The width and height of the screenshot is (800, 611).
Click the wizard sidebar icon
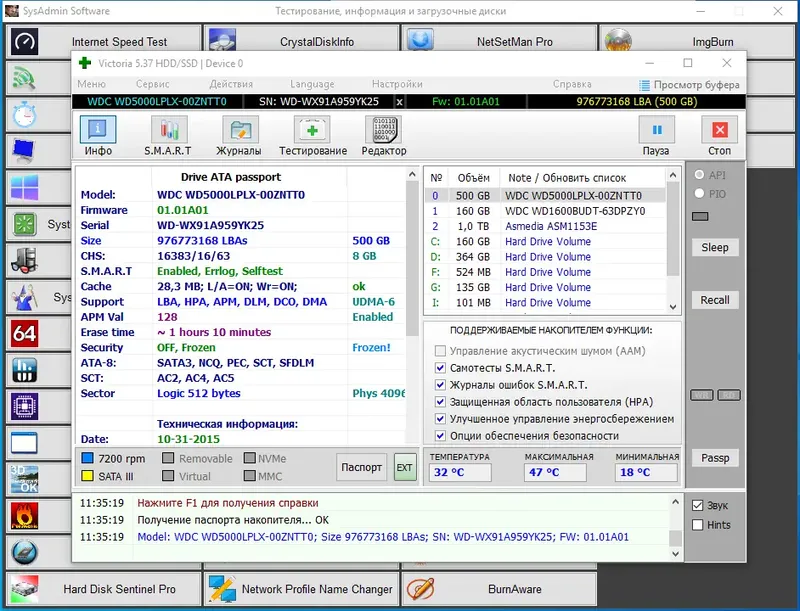pyautogui.click(x=24, y=297)
